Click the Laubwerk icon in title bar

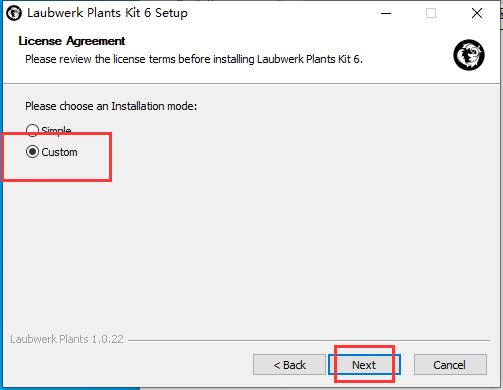[x=14, y=13]
